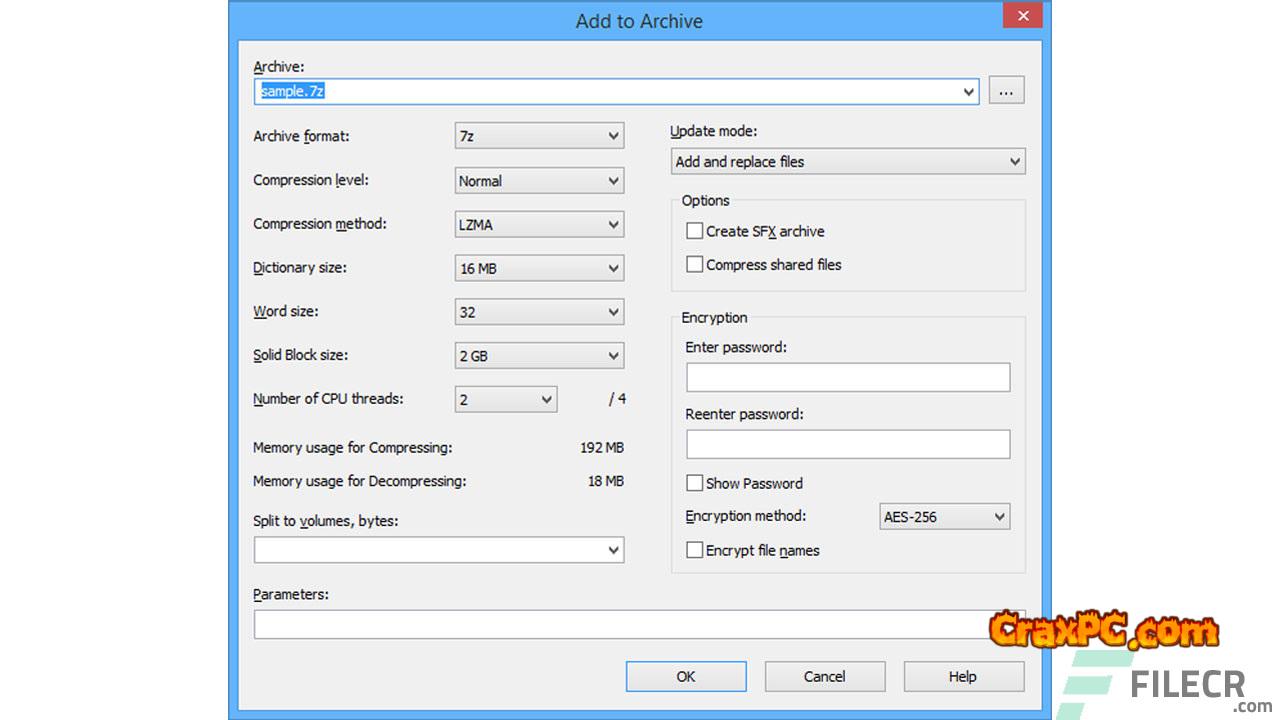Expand the Compression level dropdown
1280x720 pixels.
539,181
